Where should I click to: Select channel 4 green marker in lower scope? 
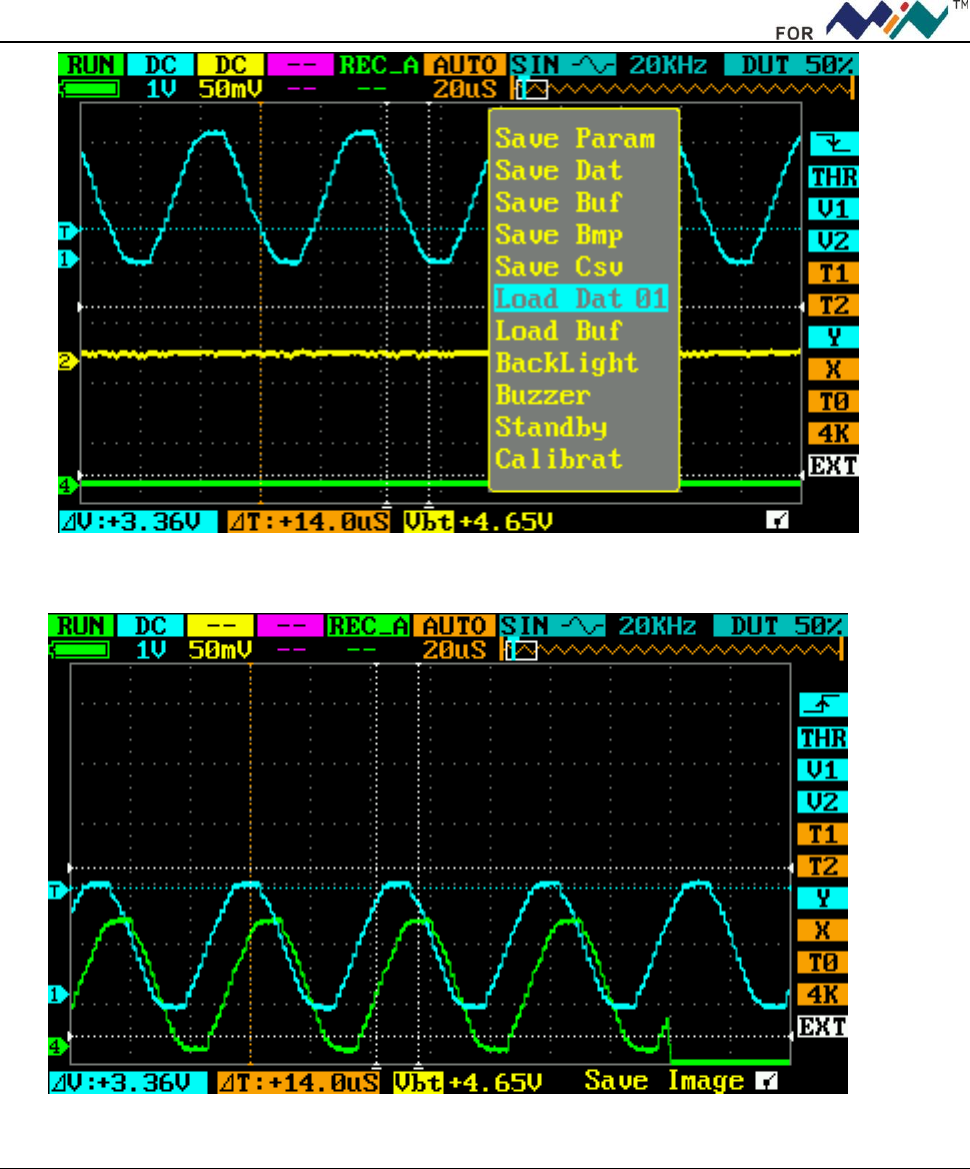(57, 1047)
